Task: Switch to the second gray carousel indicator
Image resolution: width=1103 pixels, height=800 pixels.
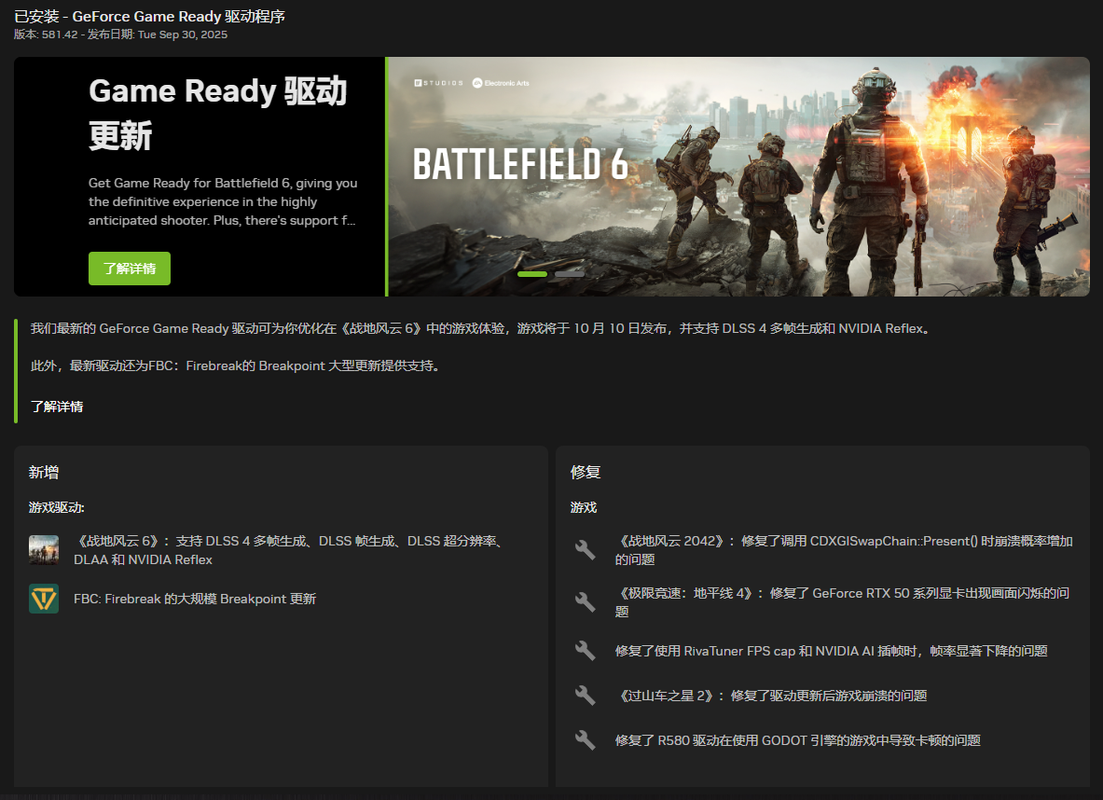Action: (x=569, y=274)
